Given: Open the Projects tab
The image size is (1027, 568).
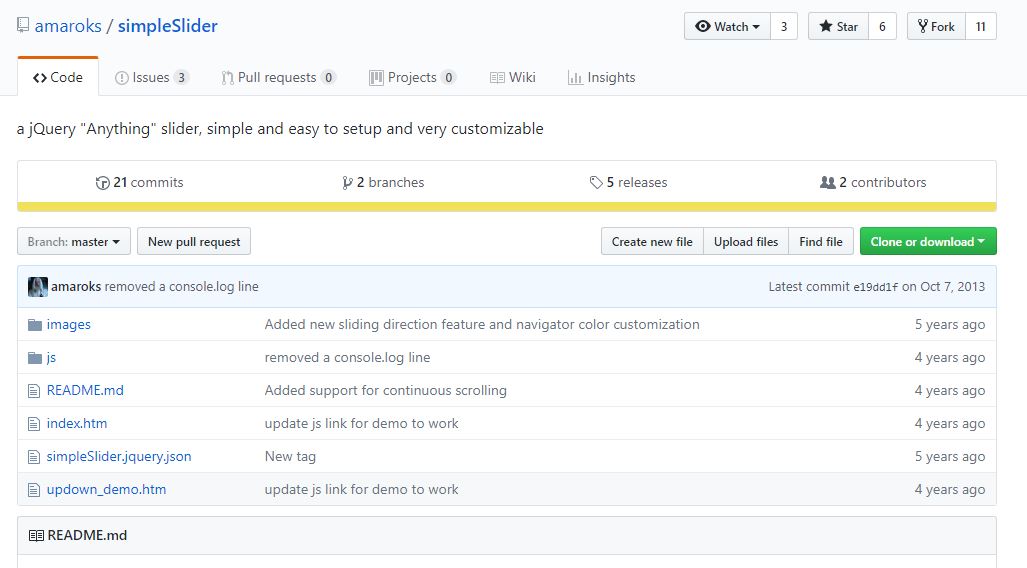Looking at the screenshot, I should coord(413,77).
